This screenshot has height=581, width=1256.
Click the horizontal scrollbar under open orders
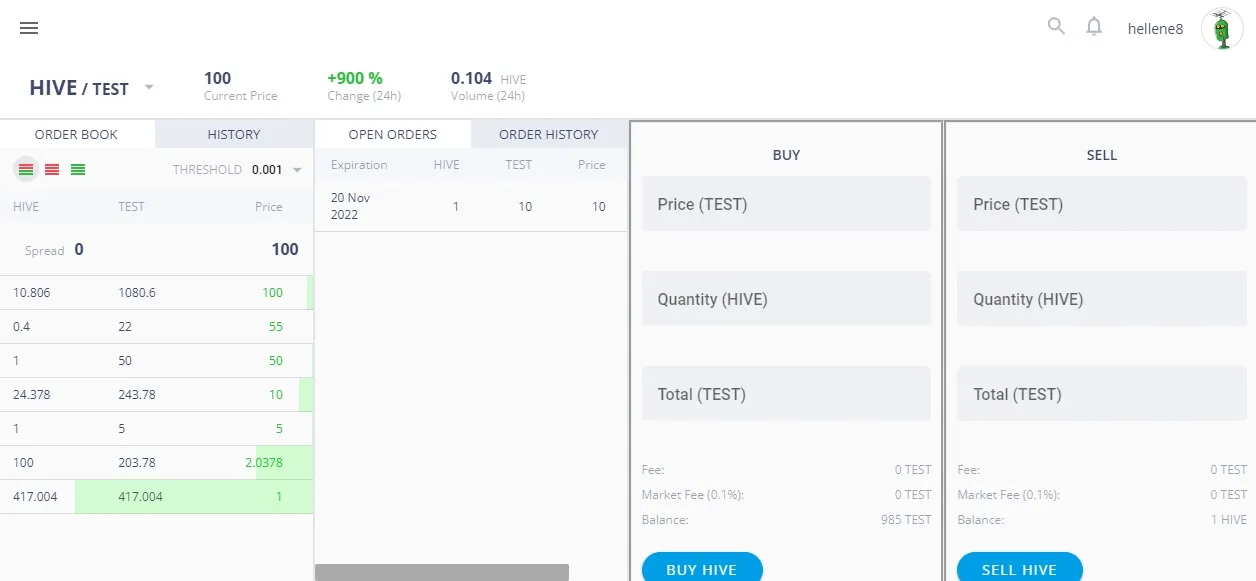click(x=442, y=572)
